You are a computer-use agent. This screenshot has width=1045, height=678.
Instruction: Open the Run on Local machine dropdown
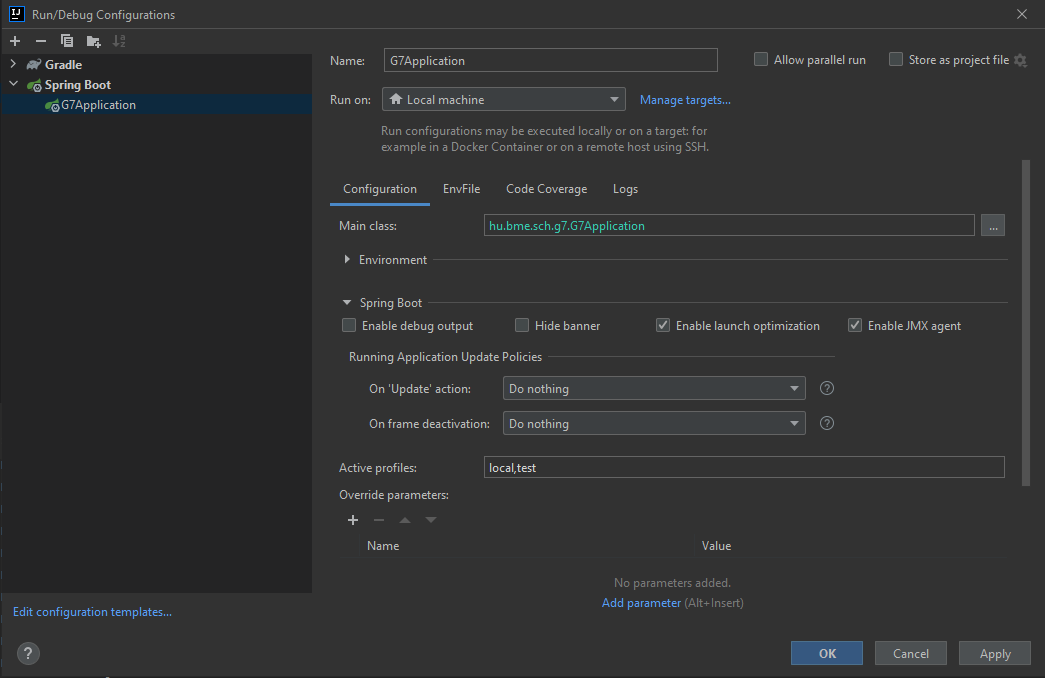pos(504,99)
